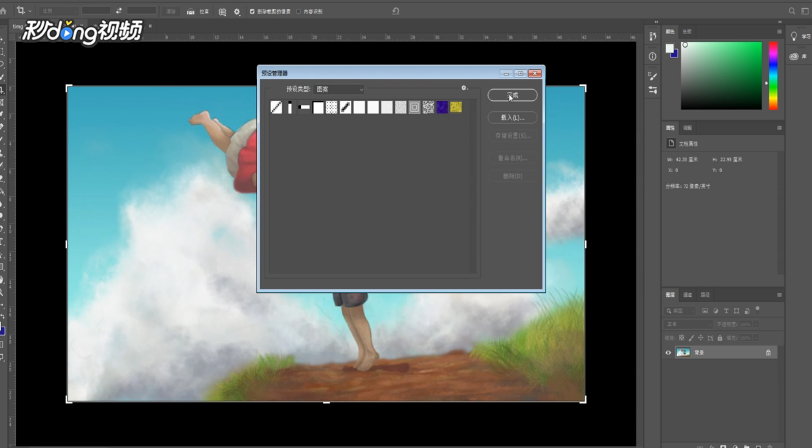The width and height of the screenshot is (812, 448).
Task: Click the search magnifier icon top right
Action: pyautogui.click(x=792, y=11)
